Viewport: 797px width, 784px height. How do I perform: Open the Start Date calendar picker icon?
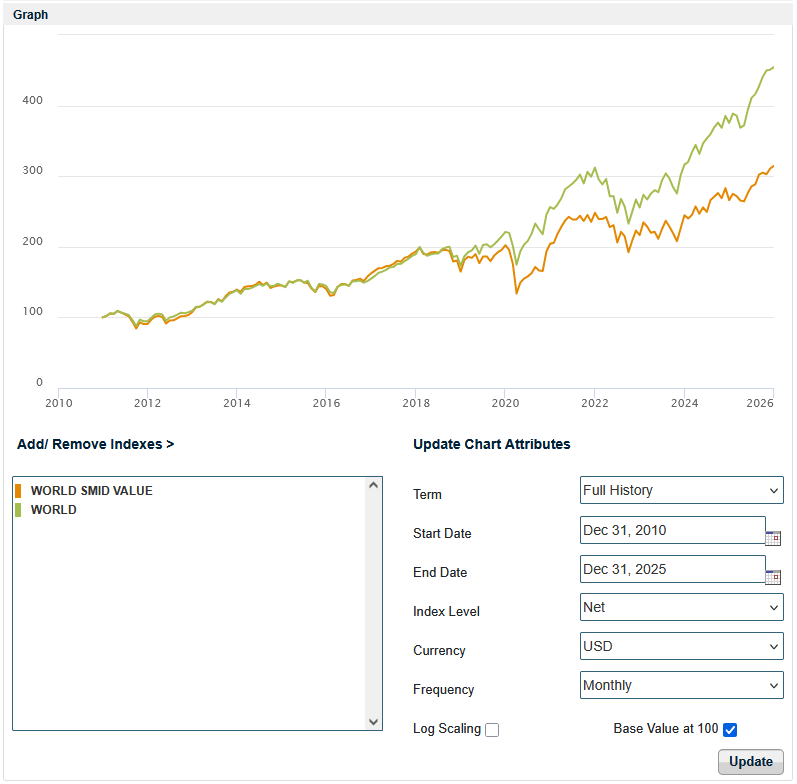(772, 538)
